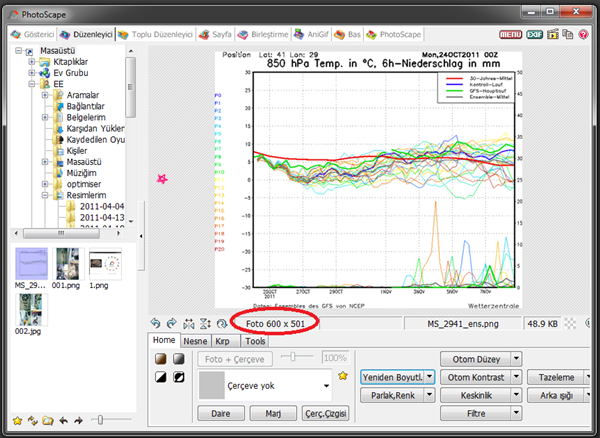Screen dimensions: 600x438
Task: Open the Çerçeve yok frame dropdown
Action: pos(327,384)
